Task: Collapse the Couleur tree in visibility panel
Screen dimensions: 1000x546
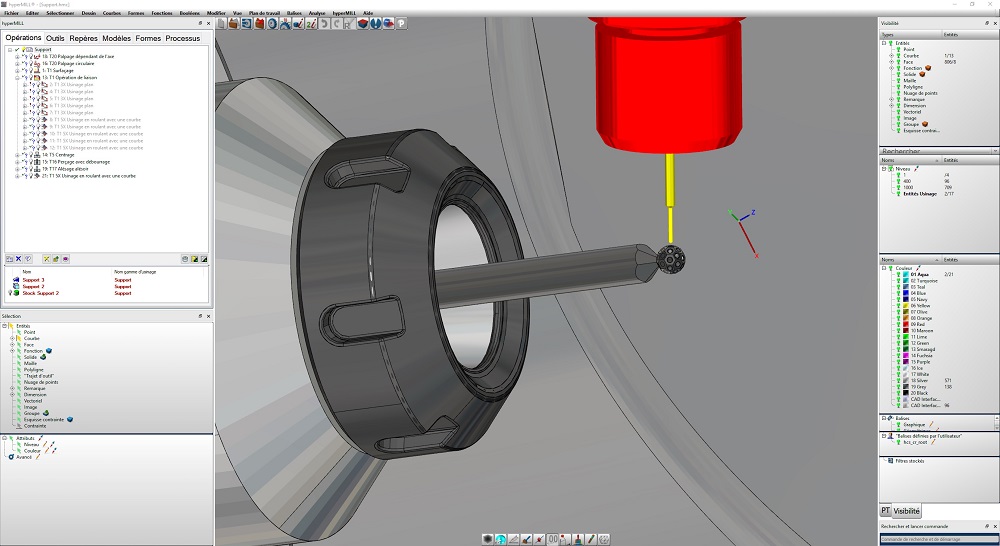Action: pyautogui.click(x=884, y=268)
